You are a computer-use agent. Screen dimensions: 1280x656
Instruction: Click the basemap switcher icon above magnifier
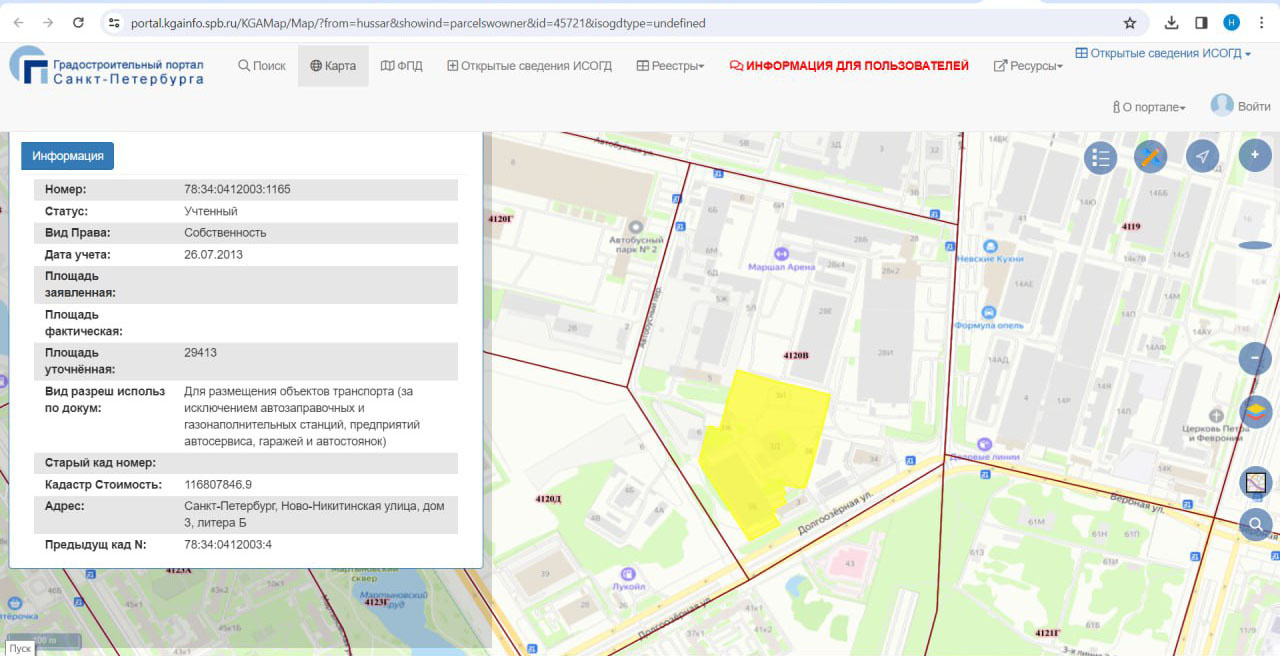pos(1255,483)
